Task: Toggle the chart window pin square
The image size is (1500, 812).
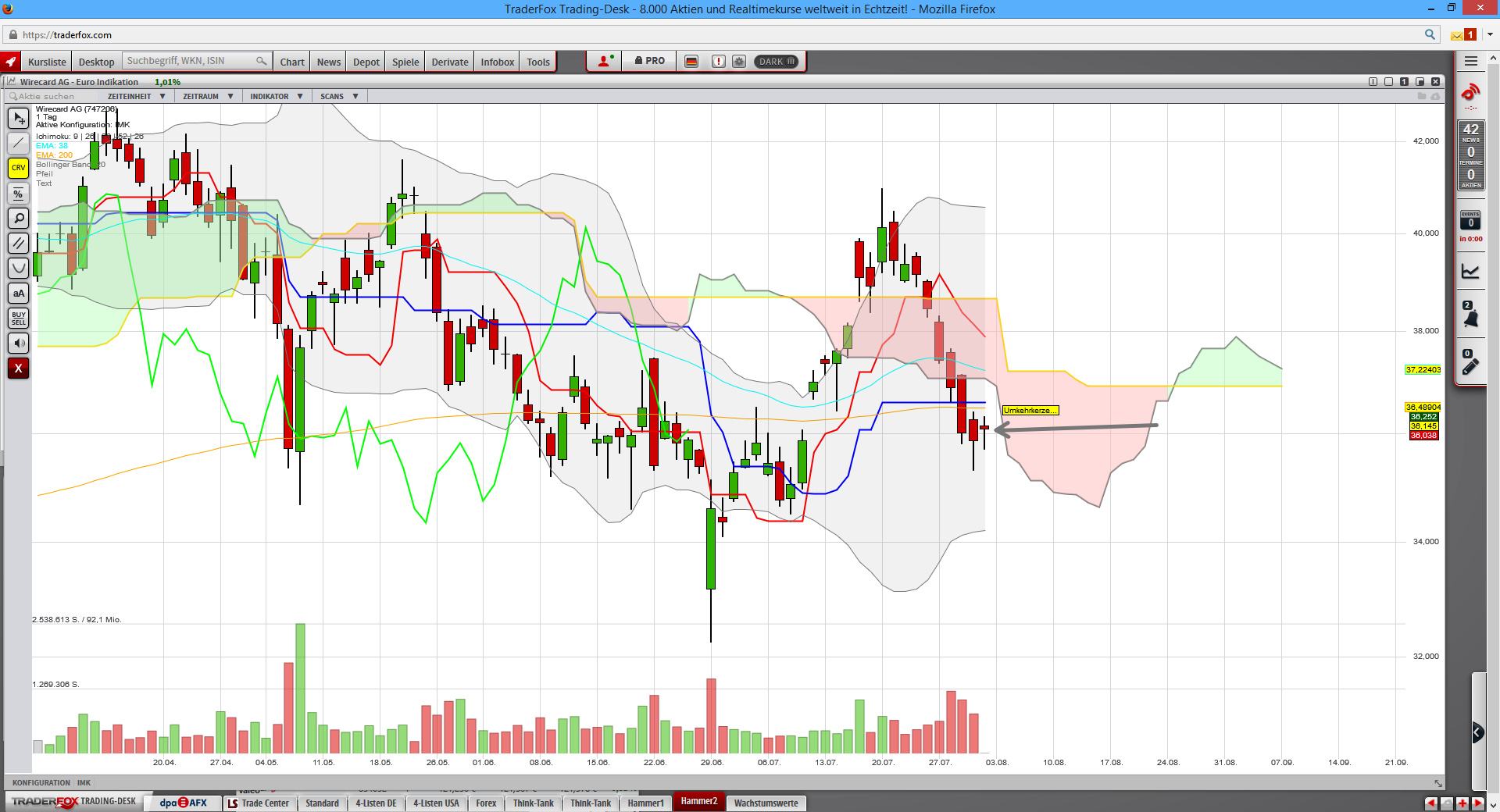Action: coord(1388,81)
